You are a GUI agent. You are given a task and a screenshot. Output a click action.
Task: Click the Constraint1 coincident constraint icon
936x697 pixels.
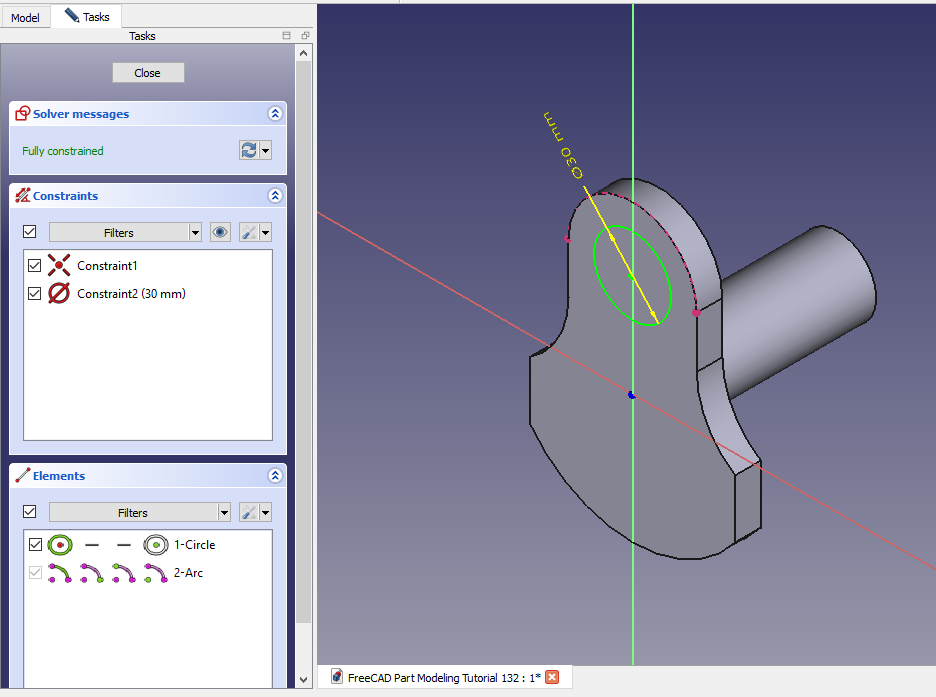pyautogui.click(x=60, y=266)
